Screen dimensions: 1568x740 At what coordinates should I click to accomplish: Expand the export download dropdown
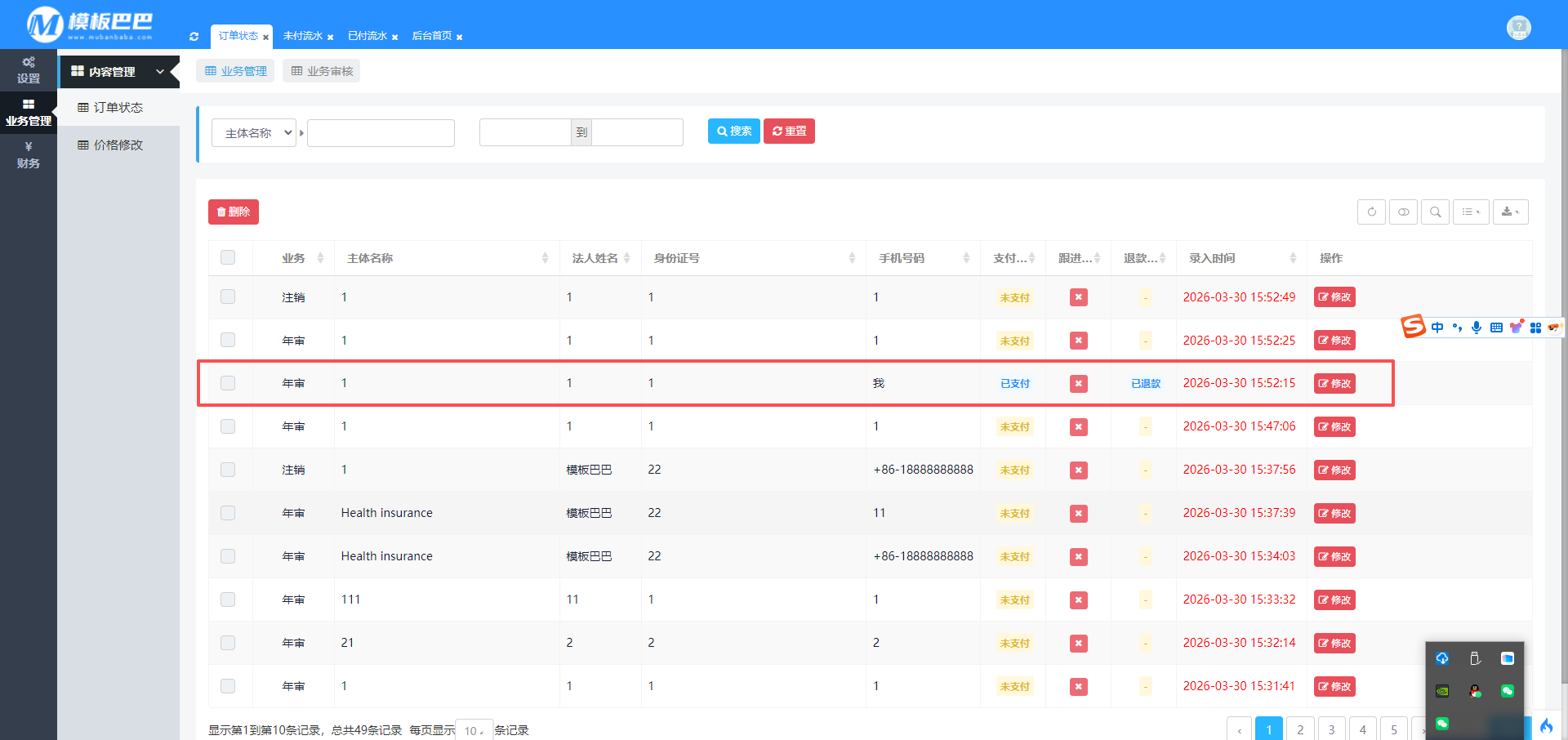point(1510,212)
